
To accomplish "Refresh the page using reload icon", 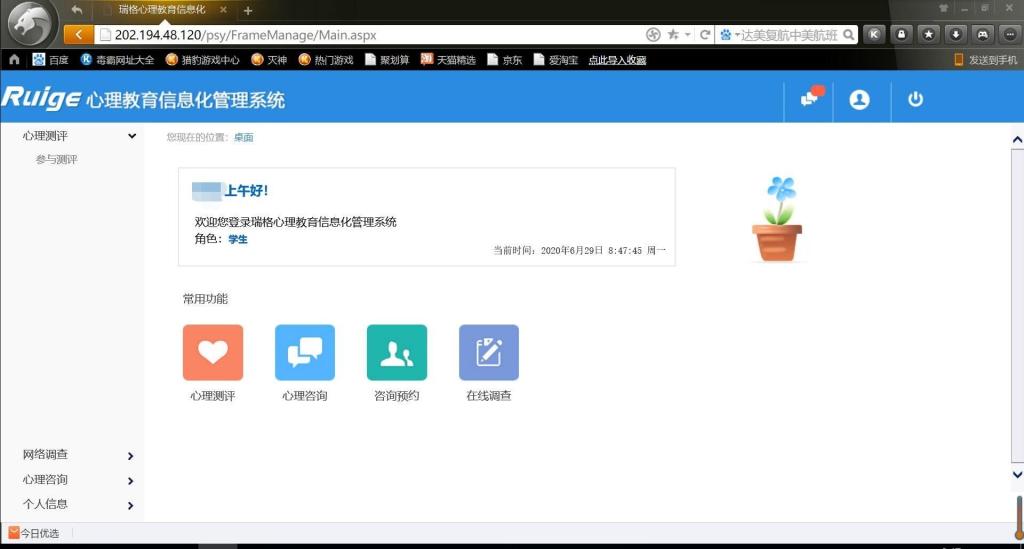I will (x=705, y=34).
